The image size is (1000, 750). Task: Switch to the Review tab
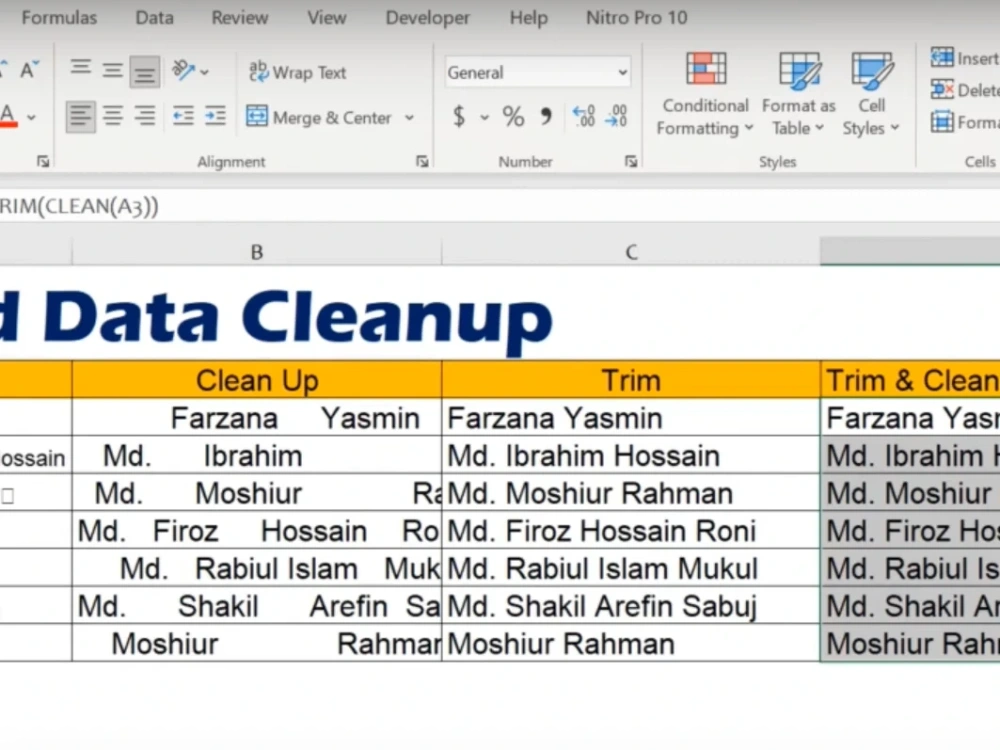(240, 17)
